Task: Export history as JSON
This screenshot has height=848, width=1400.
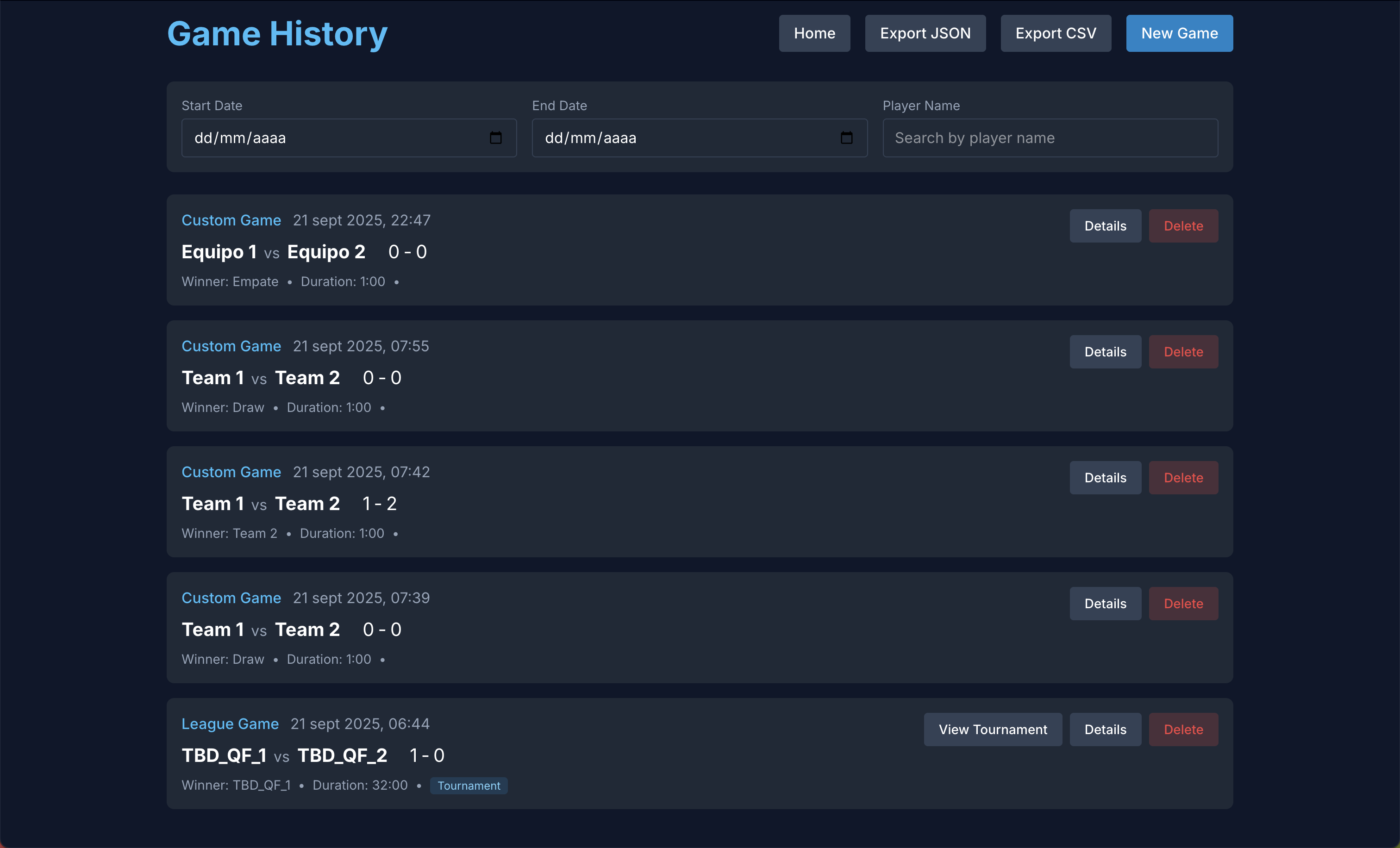Action: click(925, 33)
